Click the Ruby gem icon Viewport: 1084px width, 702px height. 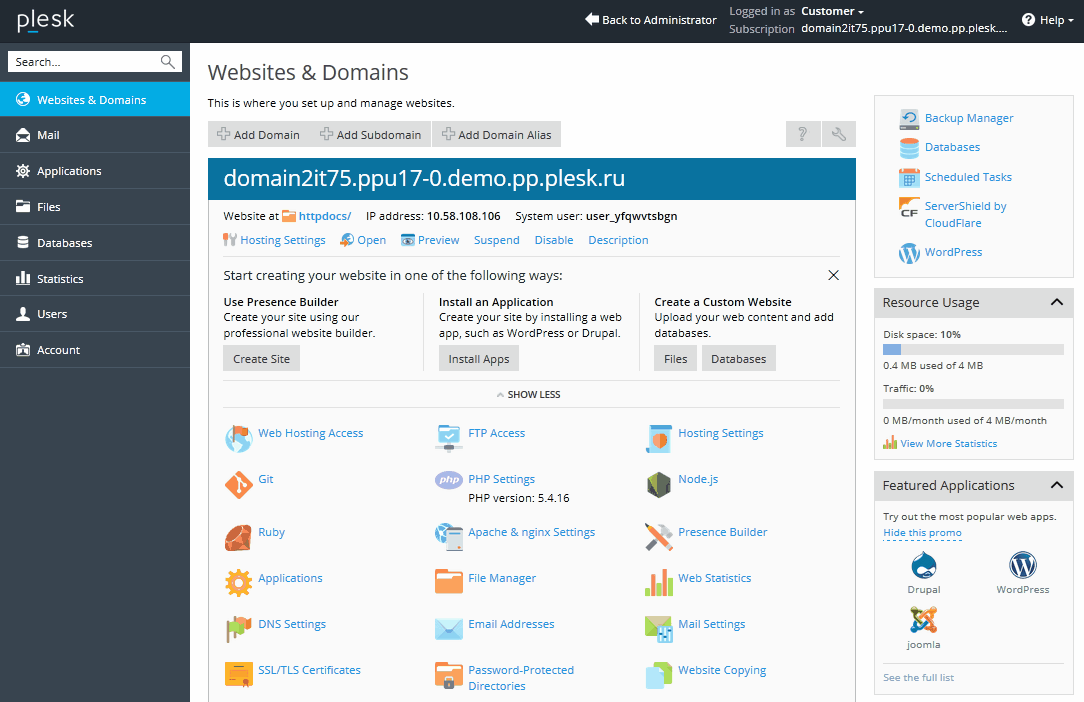239,537
